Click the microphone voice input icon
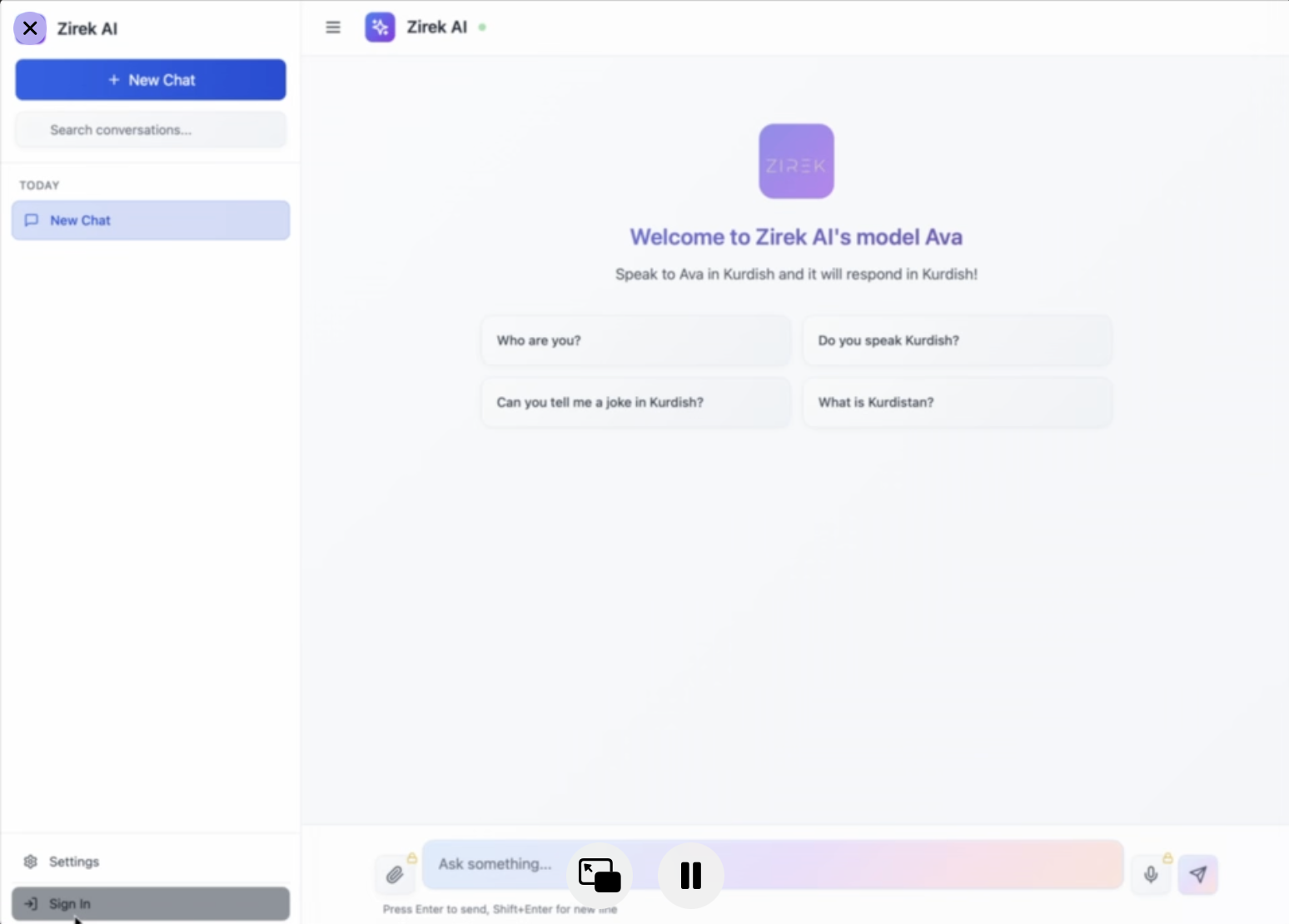Image resolution: width=1289 pixels, height=924 pixels. 1151,875
